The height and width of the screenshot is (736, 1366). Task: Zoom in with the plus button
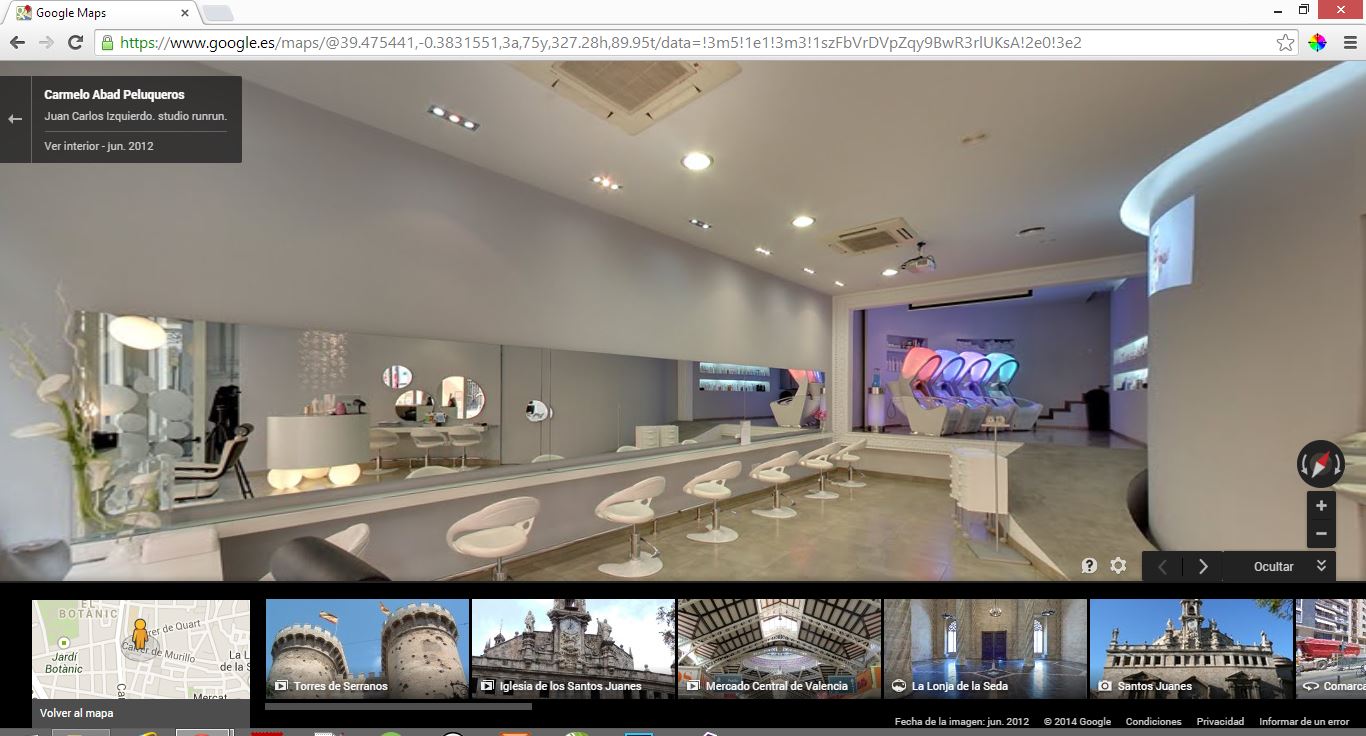tap(1321, 506)
